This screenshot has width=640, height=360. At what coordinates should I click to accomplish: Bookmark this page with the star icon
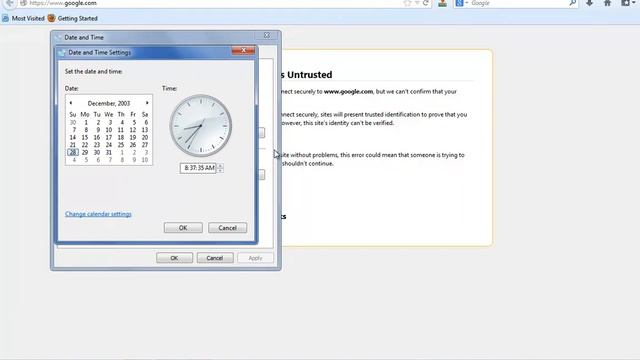coord(407,3)
